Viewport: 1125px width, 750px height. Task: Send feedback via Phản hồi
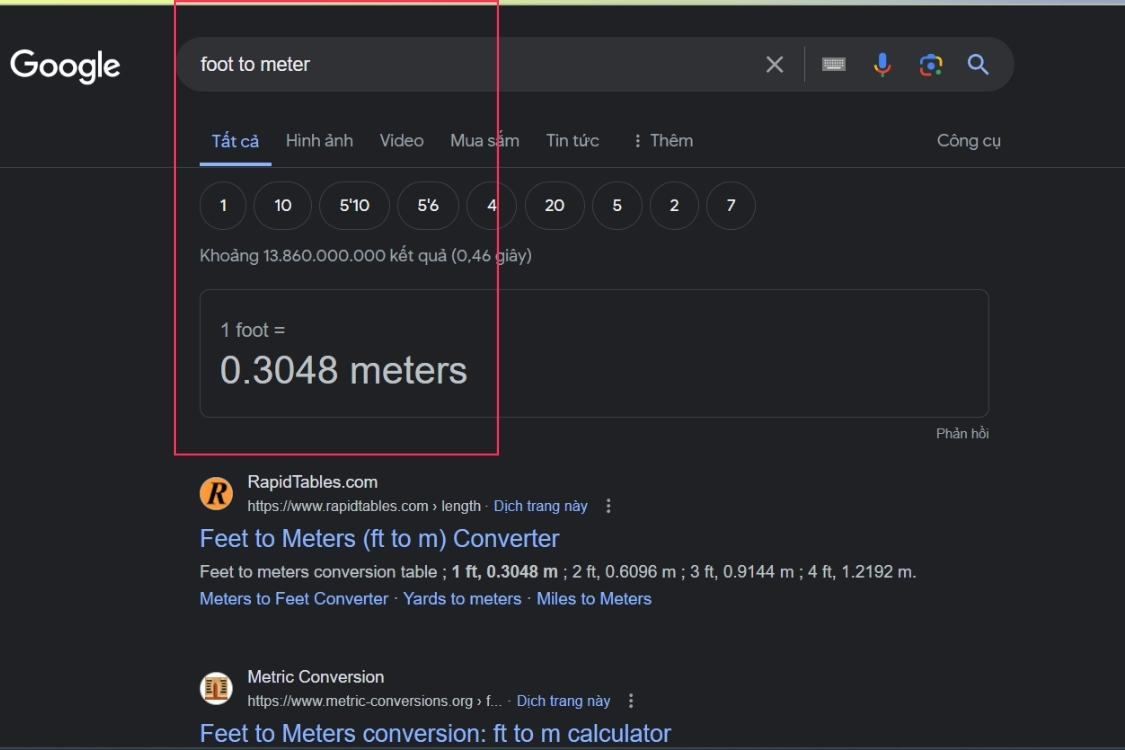(x=962, y=433)
